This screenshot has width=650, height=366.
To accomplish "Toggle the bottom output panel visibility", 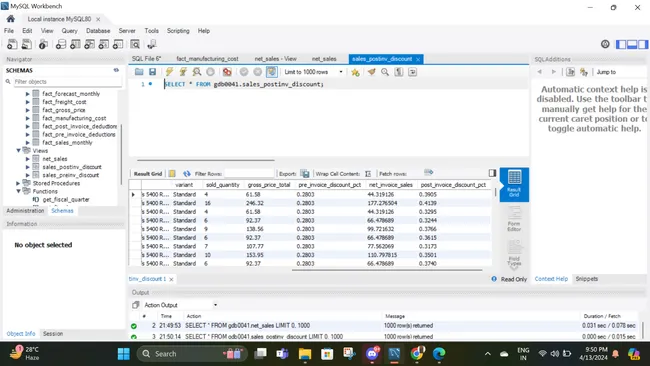I will 632,44.
